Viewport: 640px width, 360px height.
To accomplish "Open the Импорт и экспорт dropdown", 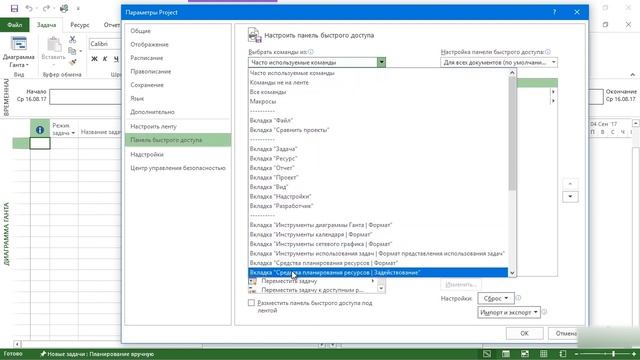I will coord(509,312).
